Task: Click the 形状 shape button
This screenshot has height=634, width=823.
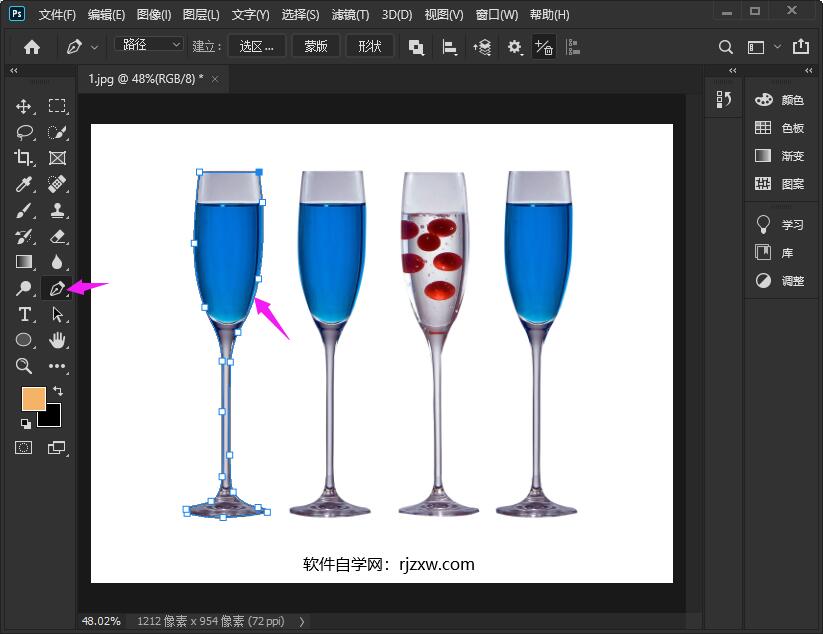Action: (x=370, y=47)
